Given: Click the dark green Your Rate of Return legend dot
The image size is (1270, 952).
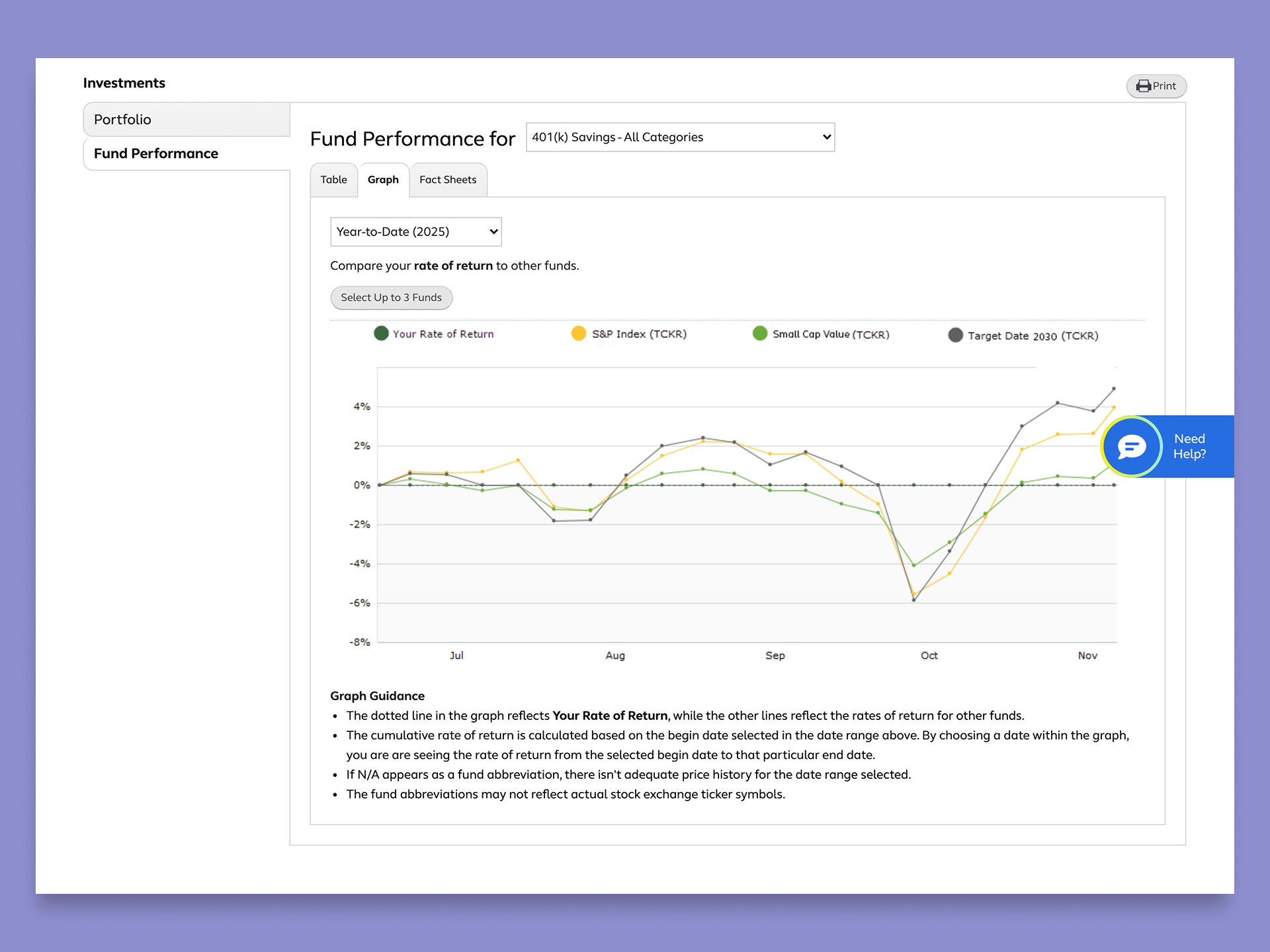Looking at the screenshot, I should point(381,333).
